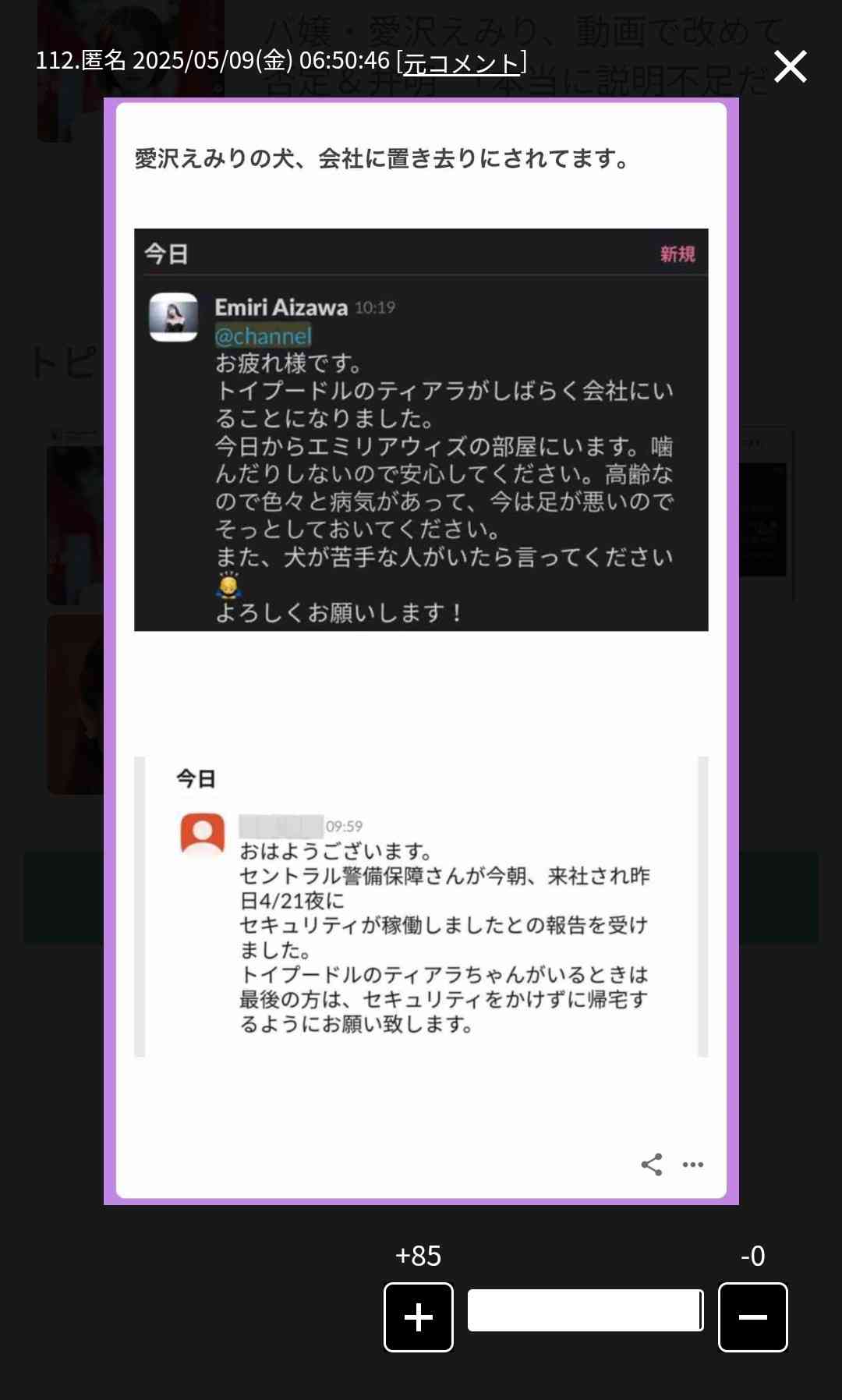Open the three-dot more options icon

693,1164
